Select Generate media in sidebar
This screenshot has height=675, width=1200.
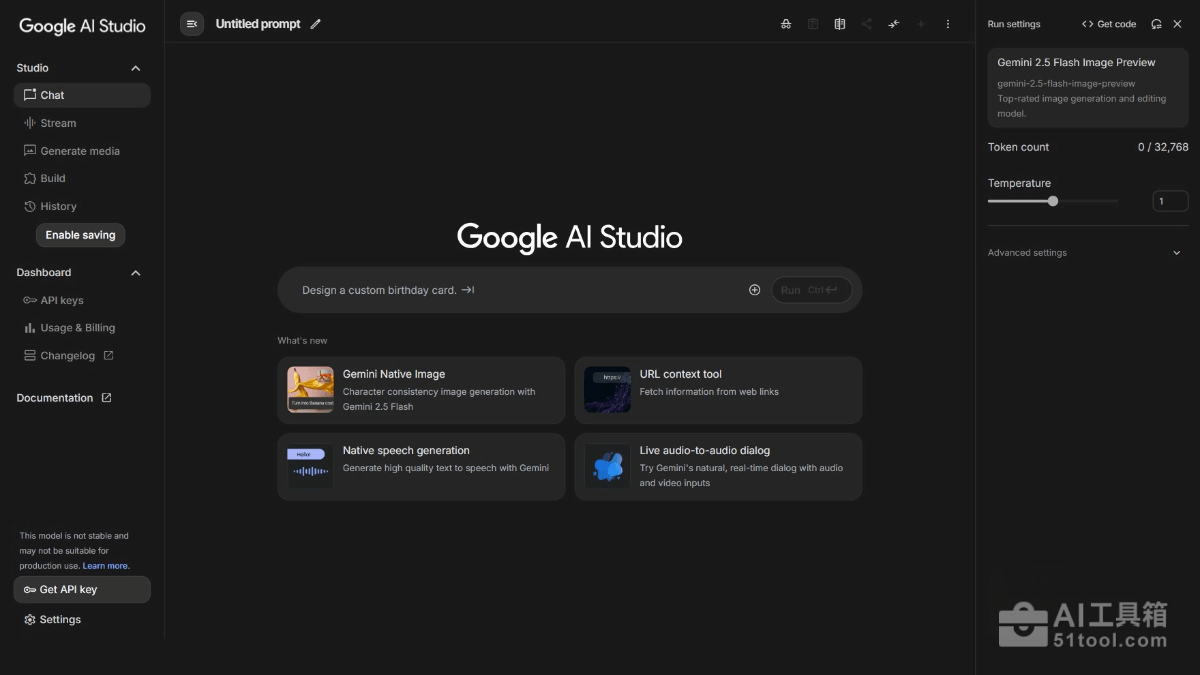(x=79, y=151)
